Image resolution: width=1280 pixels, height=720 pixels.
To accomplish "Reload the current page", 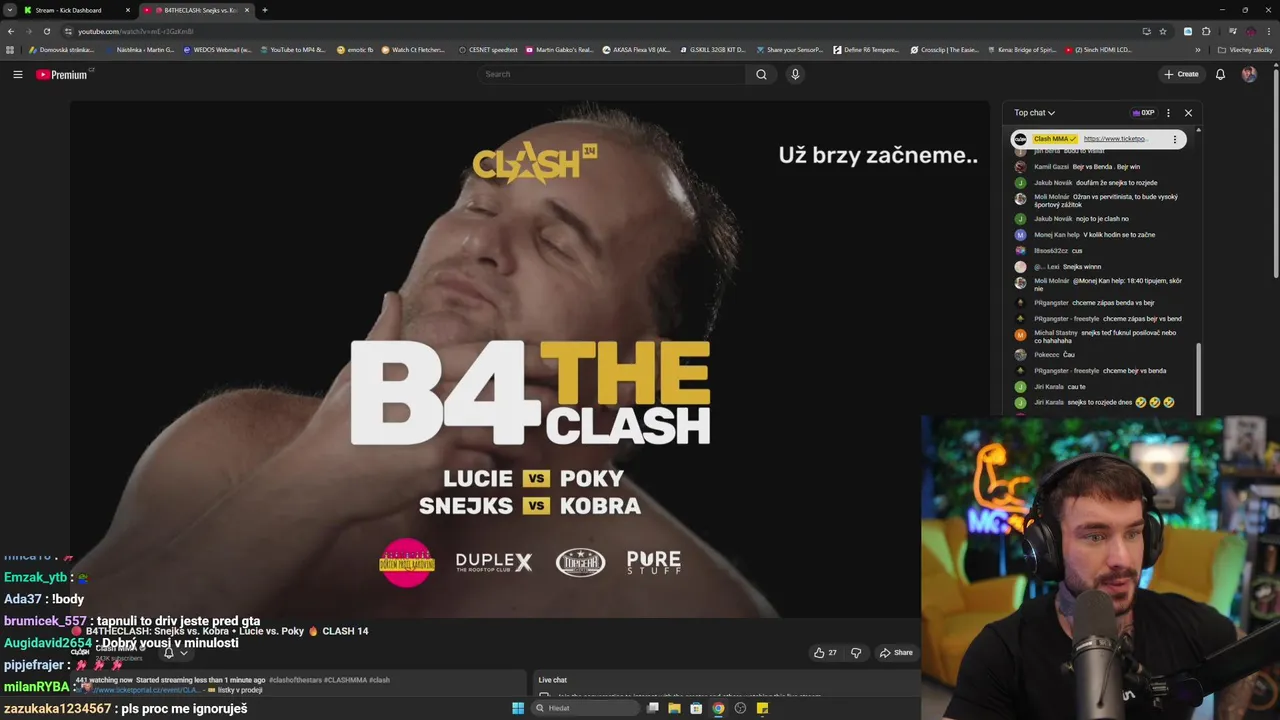I will click(47, 31).
